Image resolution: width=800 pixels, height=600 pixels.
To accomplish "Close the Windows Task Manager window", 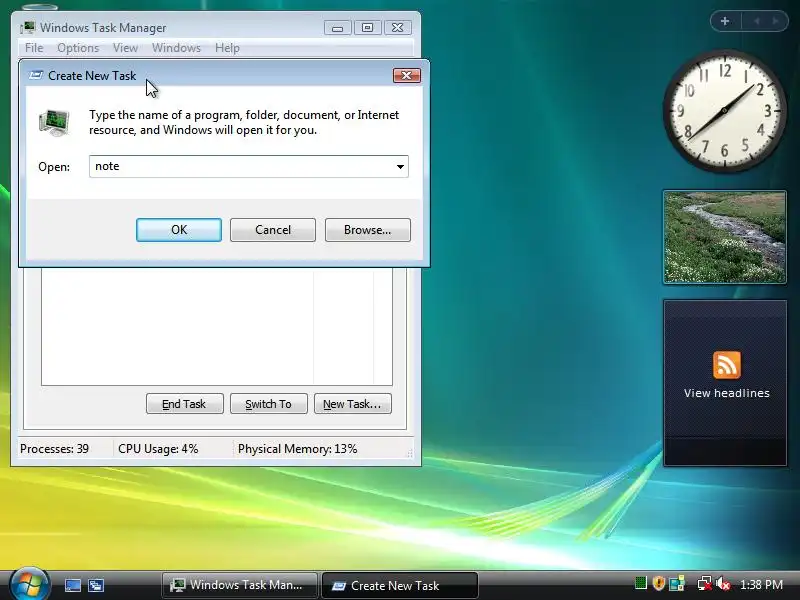I will click(397, 28).
